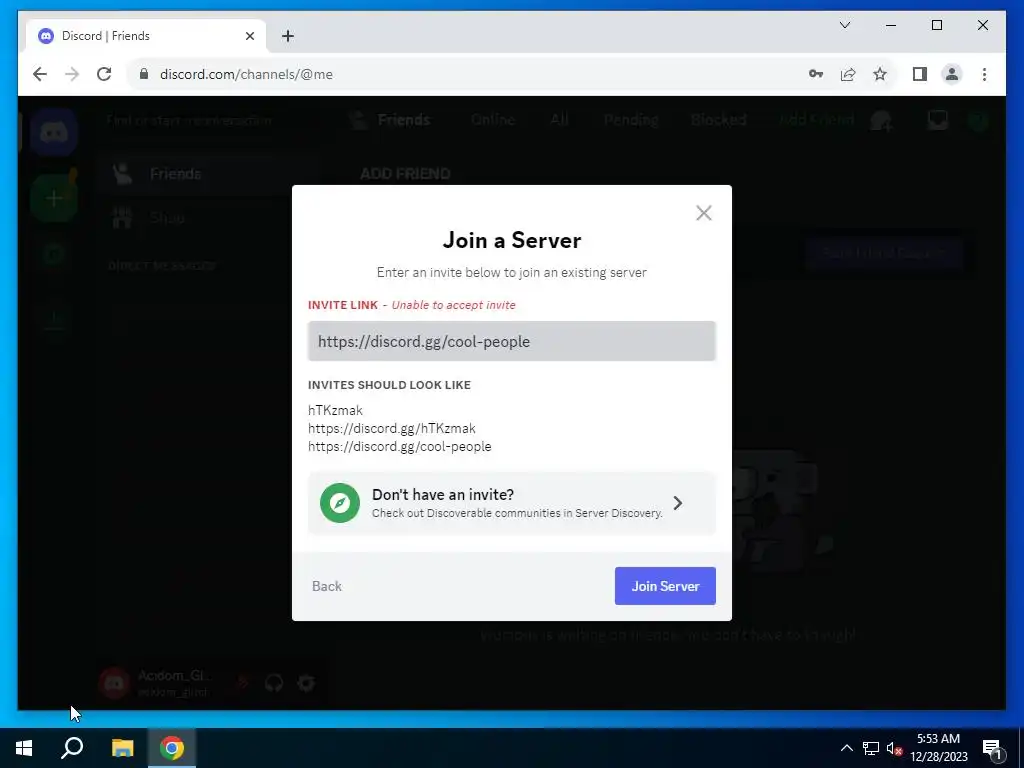Viewport: 1024px width, 768px height.
Task: Select the dimmed Online tab
Action: [493, 120]
